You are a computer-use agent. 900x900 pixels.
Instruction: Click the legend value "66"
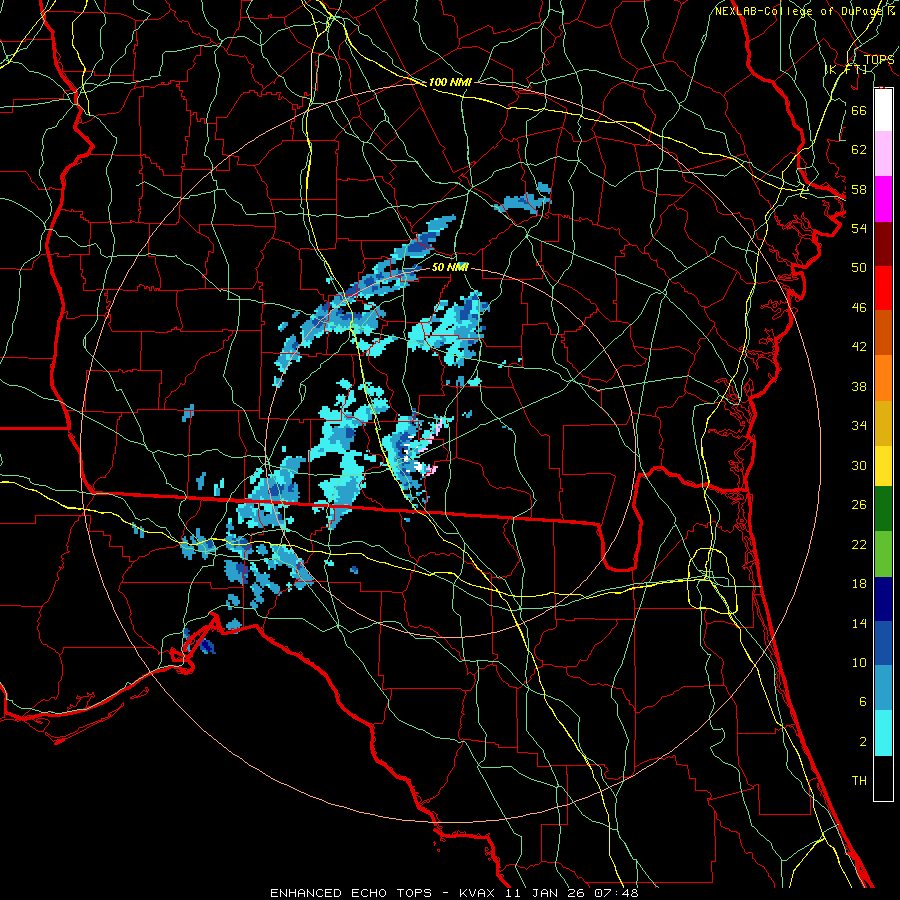coord(859,110)
